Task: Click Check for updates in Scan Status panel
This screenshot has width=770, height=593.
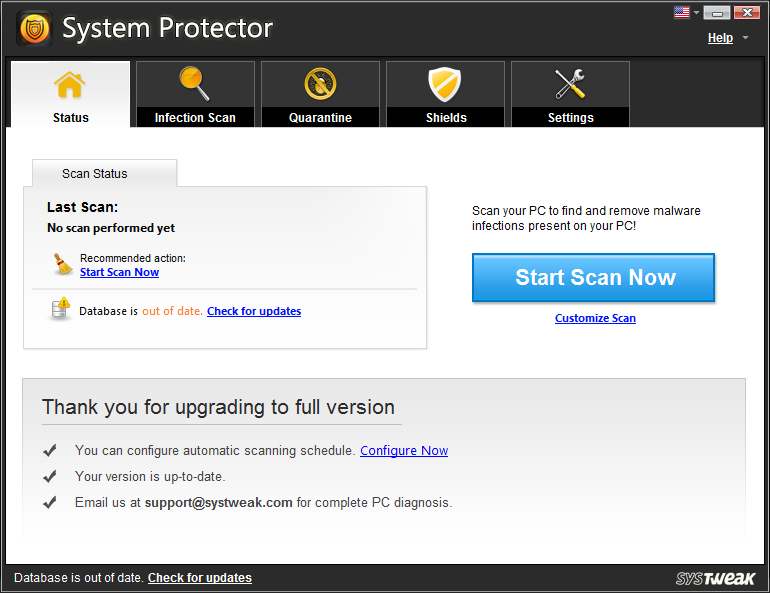Action: [x=254, y=311]
